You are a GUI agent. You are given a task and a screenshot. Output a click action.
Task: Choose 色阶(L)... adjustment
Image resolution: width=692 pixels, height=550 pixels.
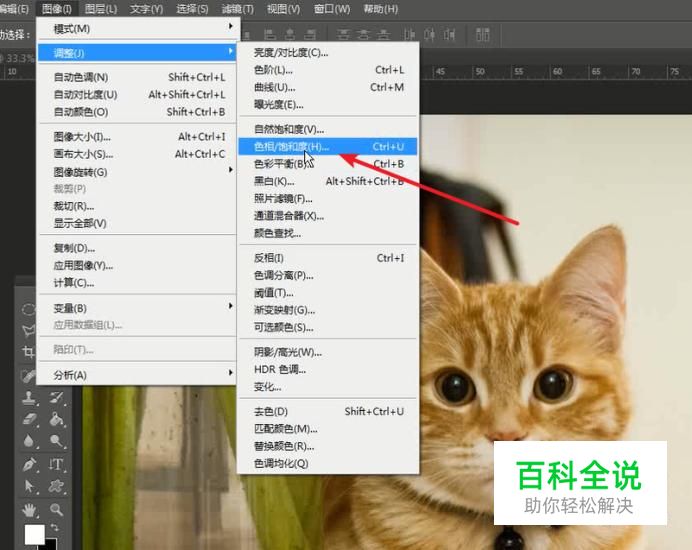click(328, 70)
